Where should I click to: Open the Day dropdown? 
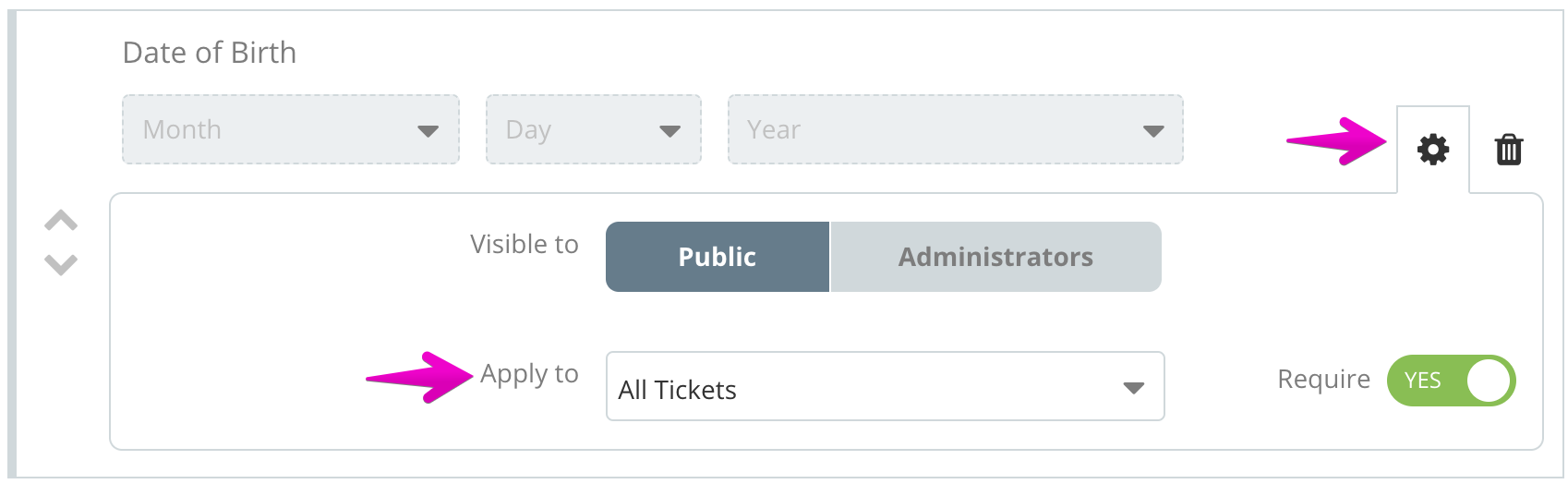pos(594,129)
